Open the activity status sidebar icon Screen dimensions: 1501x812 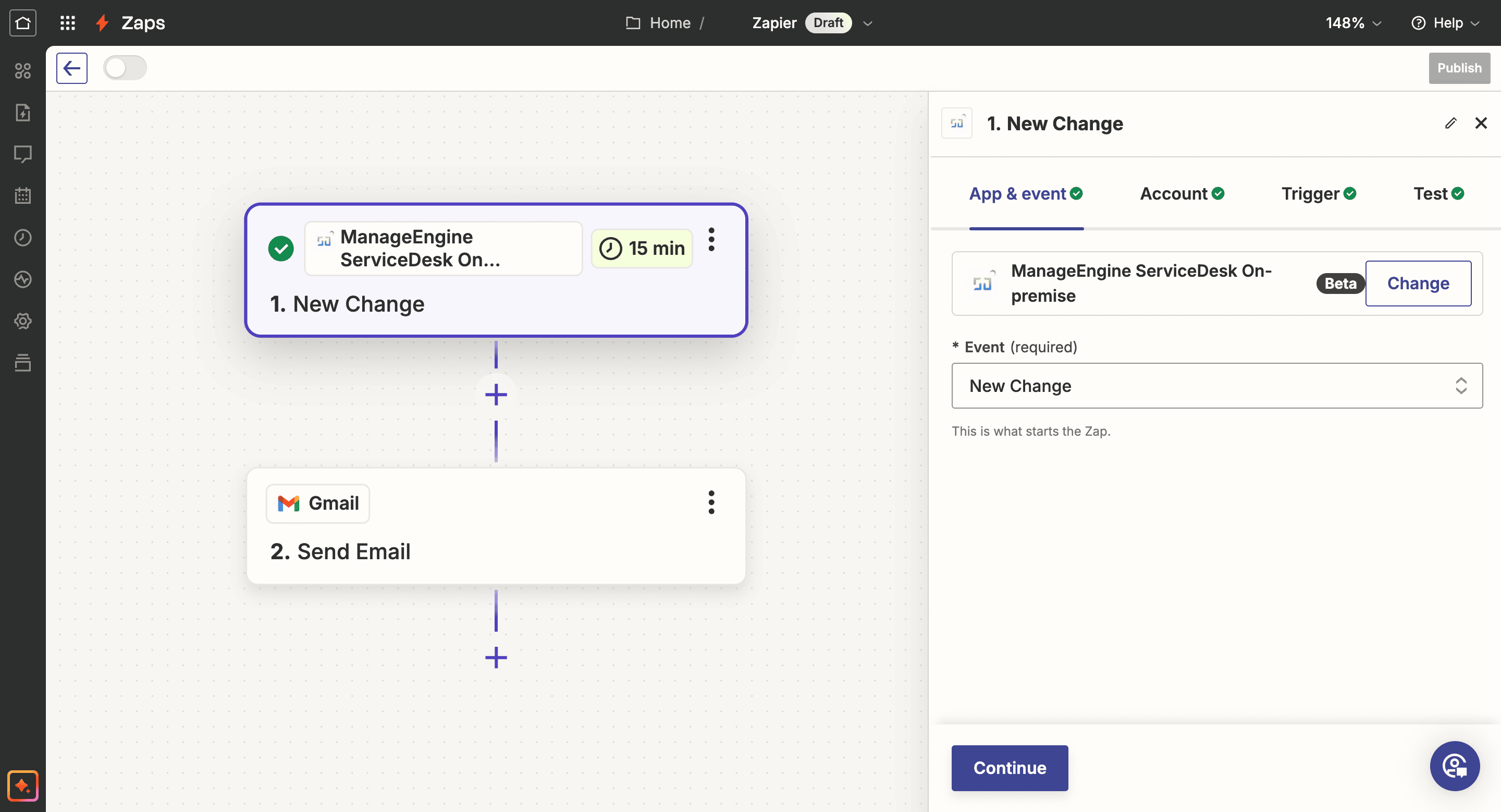point(23,279)
